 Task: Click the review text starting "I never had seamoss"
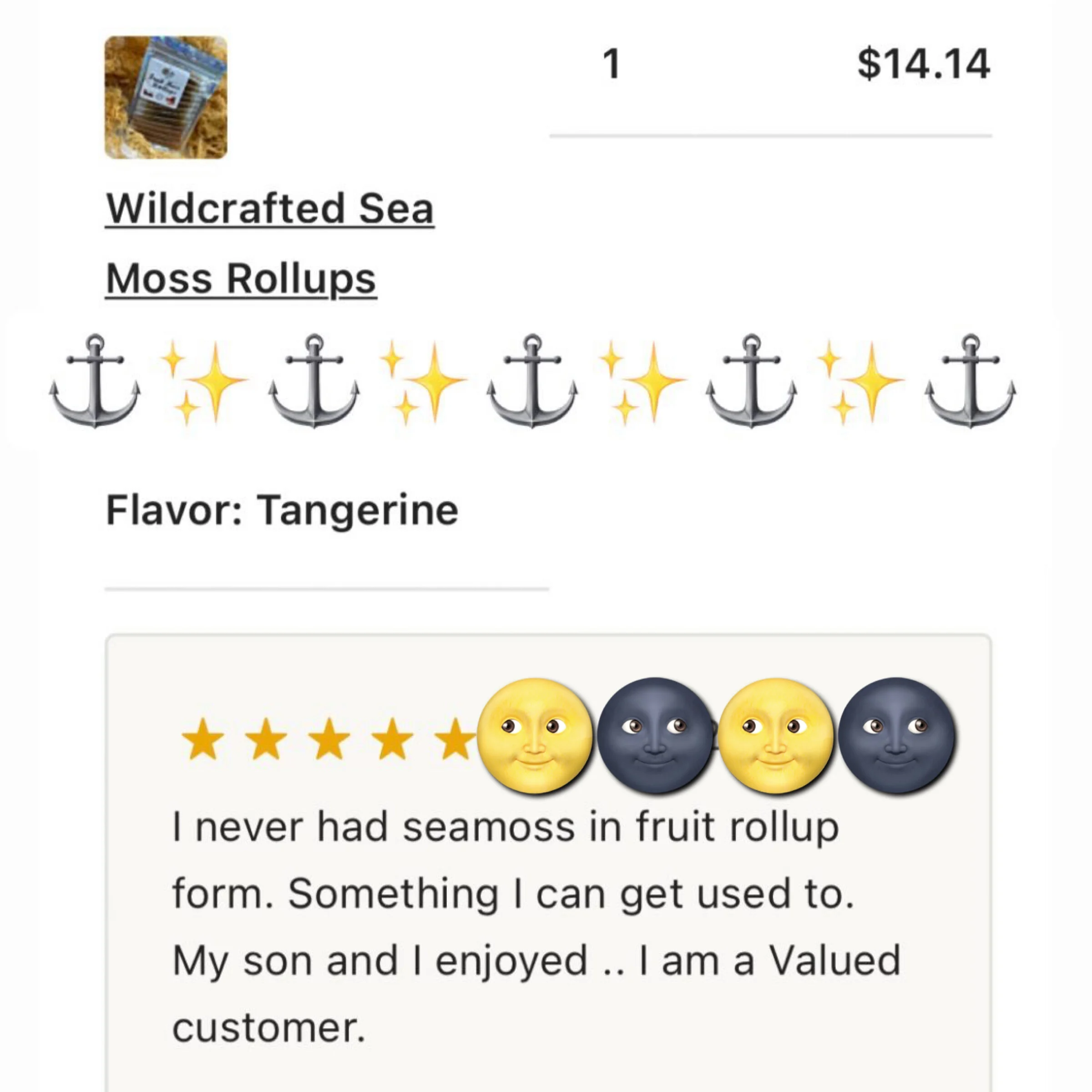point(536,927)
